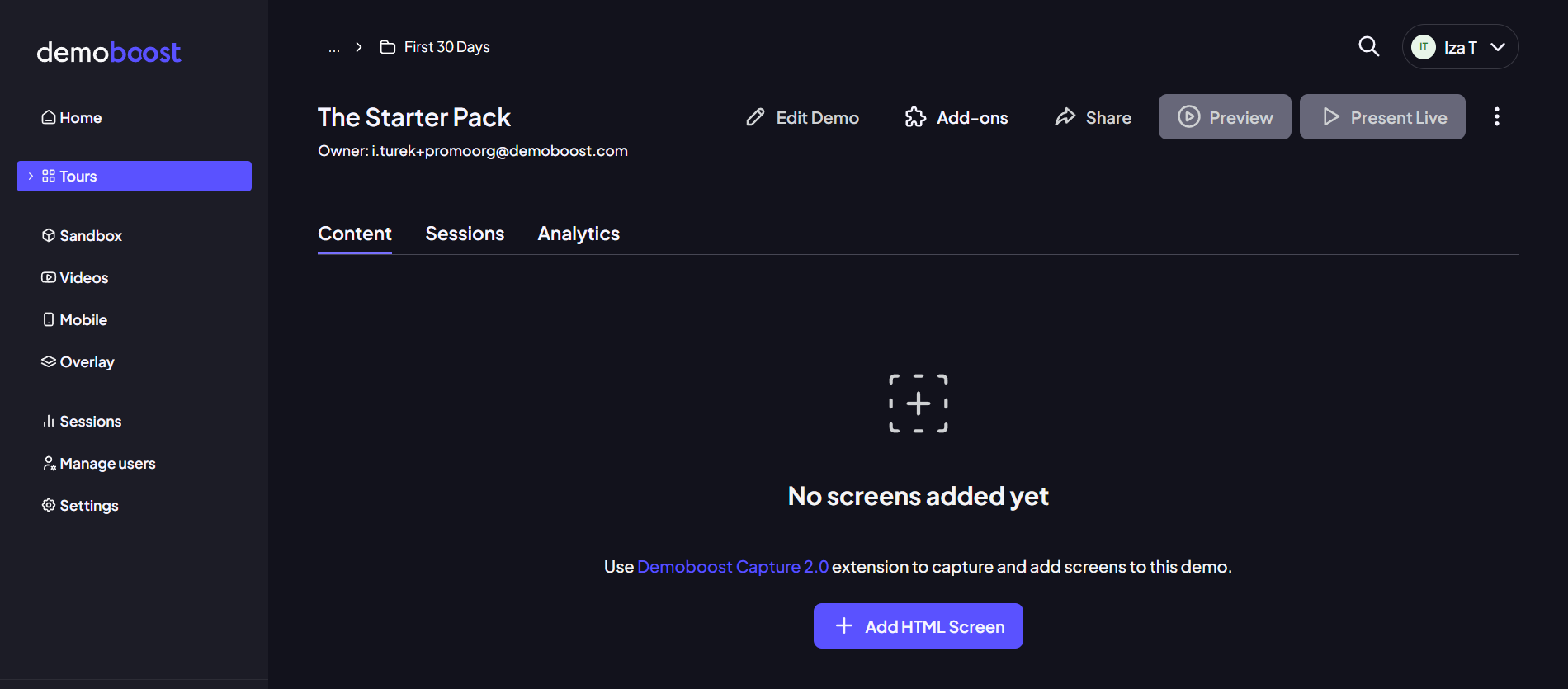The image size is (1568, 689).
Task: Click Add HTML Screen button
Action: tap(919, 626)
